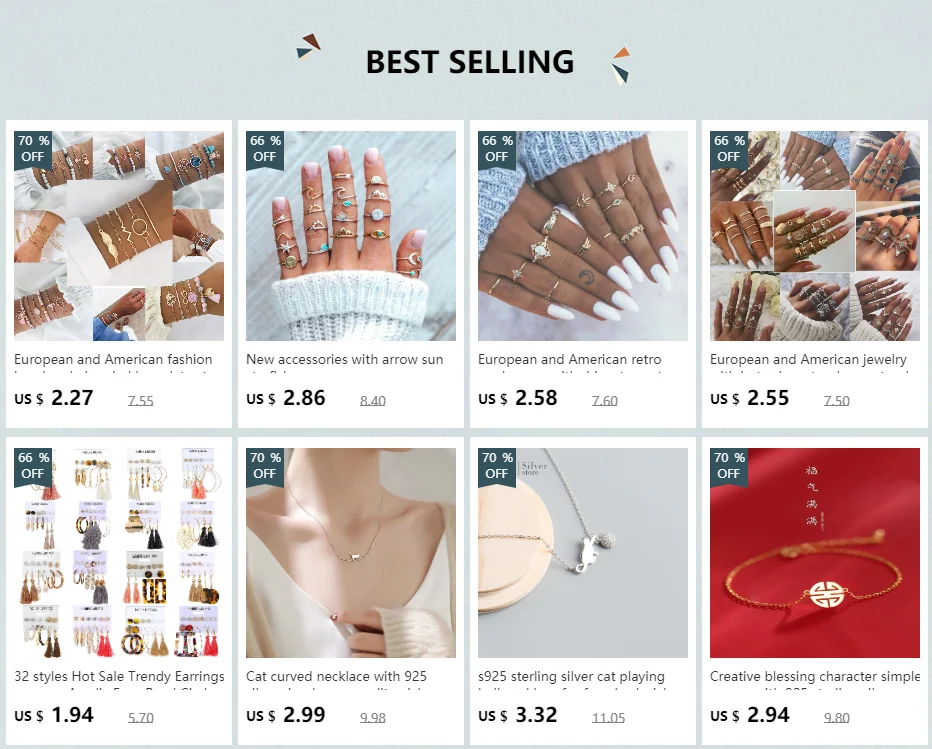The width and height of the screenshot is (932, 749).
Task: Open '32 styles Hot Sale Trendy Earrings' link
Action: tap(119, 676)
